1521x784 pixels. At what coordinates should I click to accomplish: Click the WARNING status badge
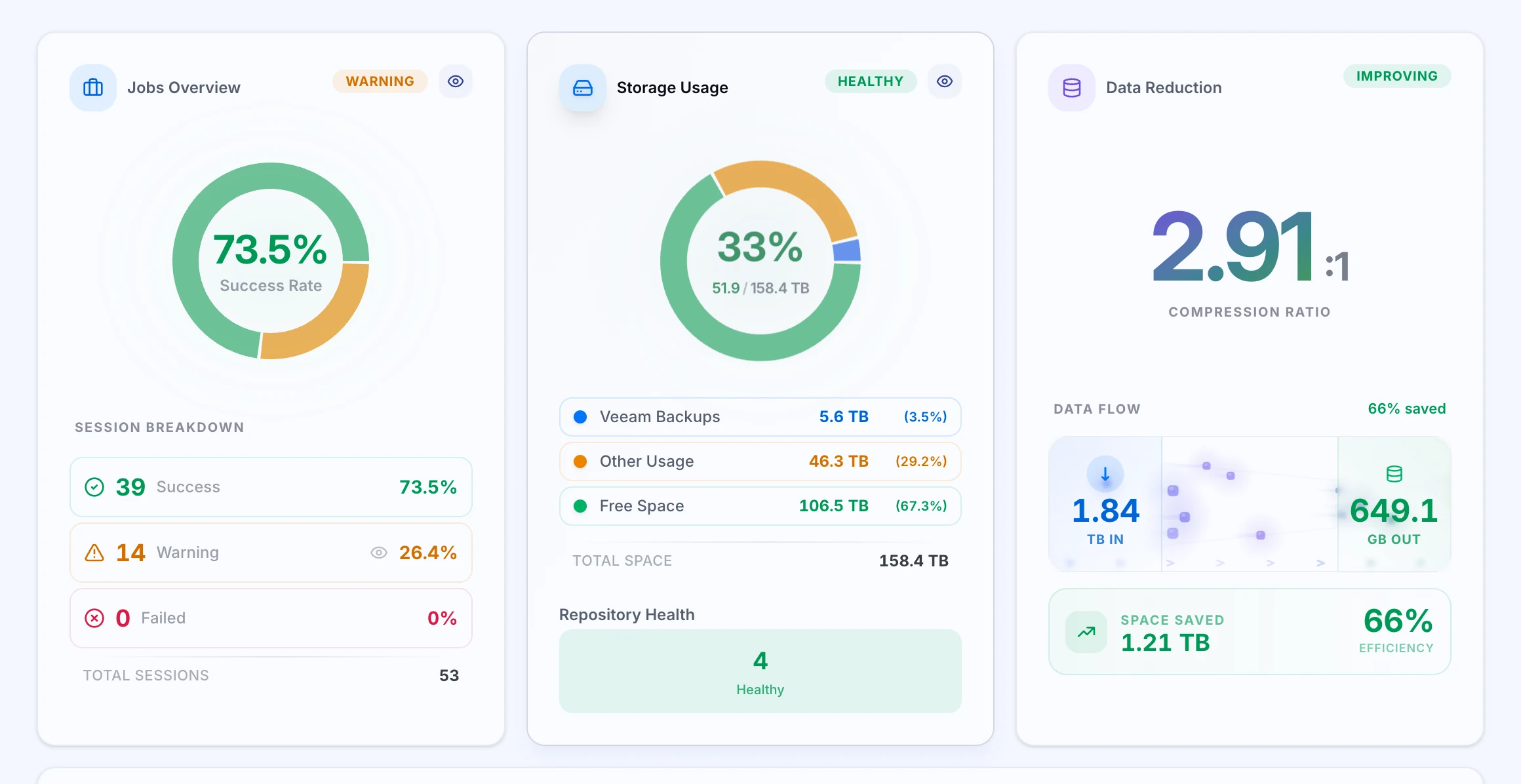click(x=380, y=81)
